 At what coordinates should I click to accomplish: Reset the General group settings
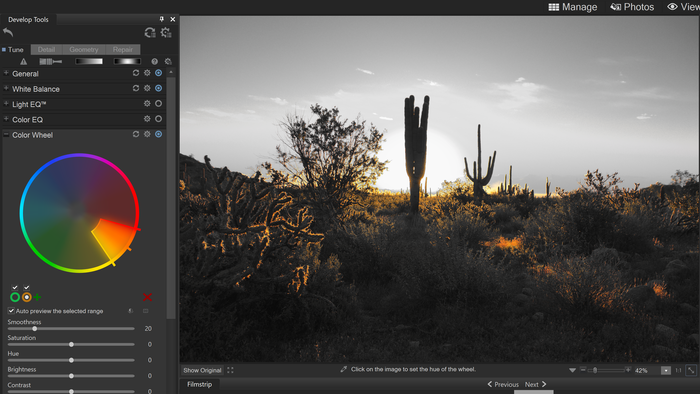pyautogui.click(x=136, y=73)
